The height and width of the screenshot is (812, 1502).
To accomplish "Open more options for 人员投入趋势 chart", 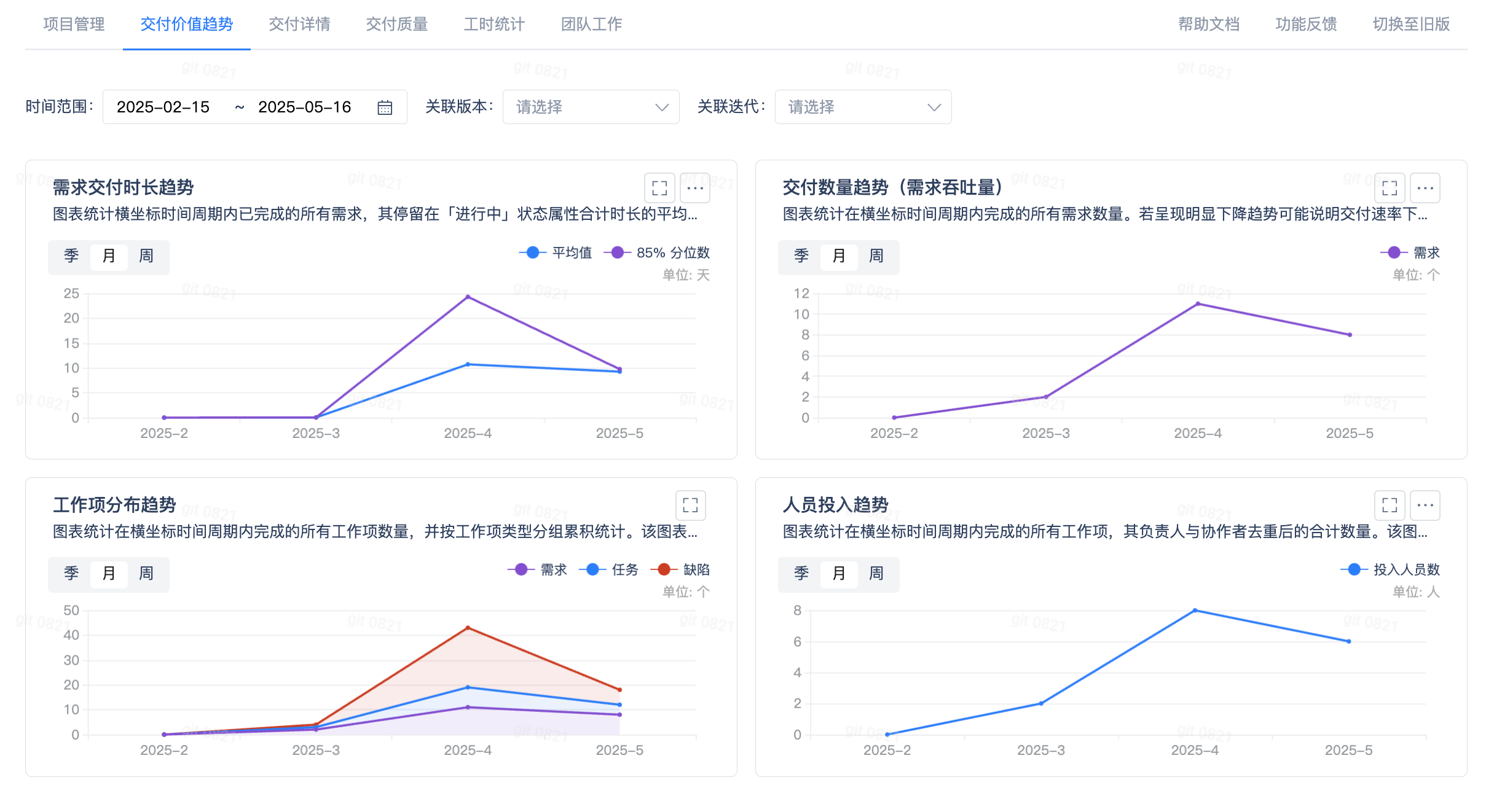I will coord(1425,505).
